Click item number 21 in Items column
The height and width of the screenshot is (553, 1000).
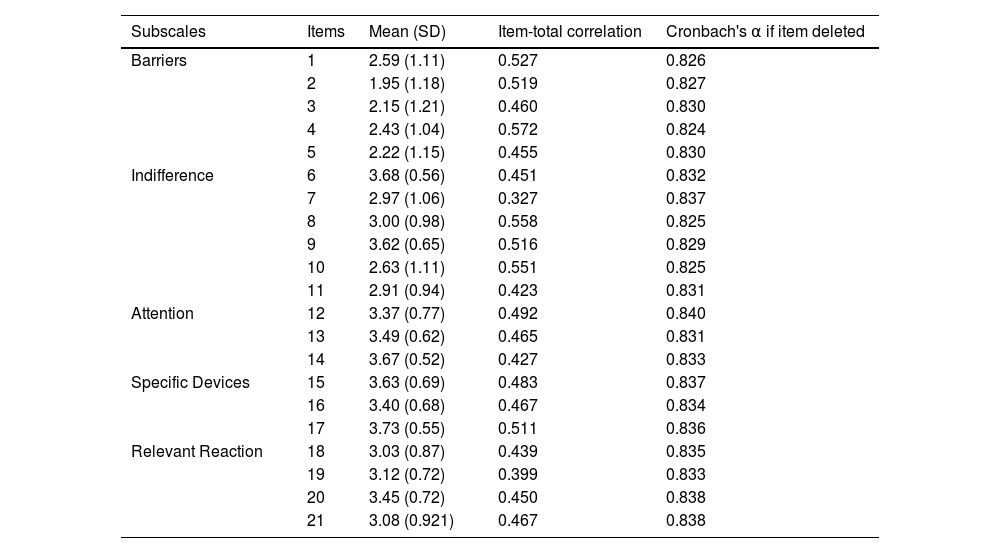click(x=315, y=521)
